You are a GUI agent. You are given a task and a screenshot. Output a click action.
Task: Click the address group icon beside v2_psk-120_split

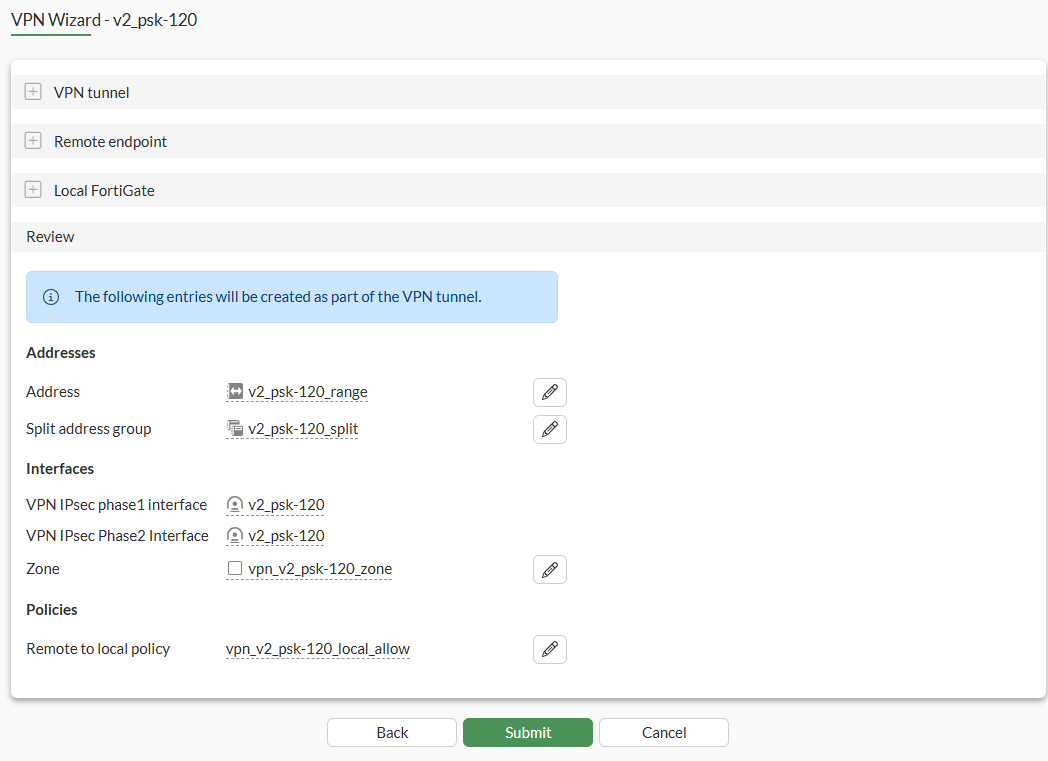click(x=234, y=428)
